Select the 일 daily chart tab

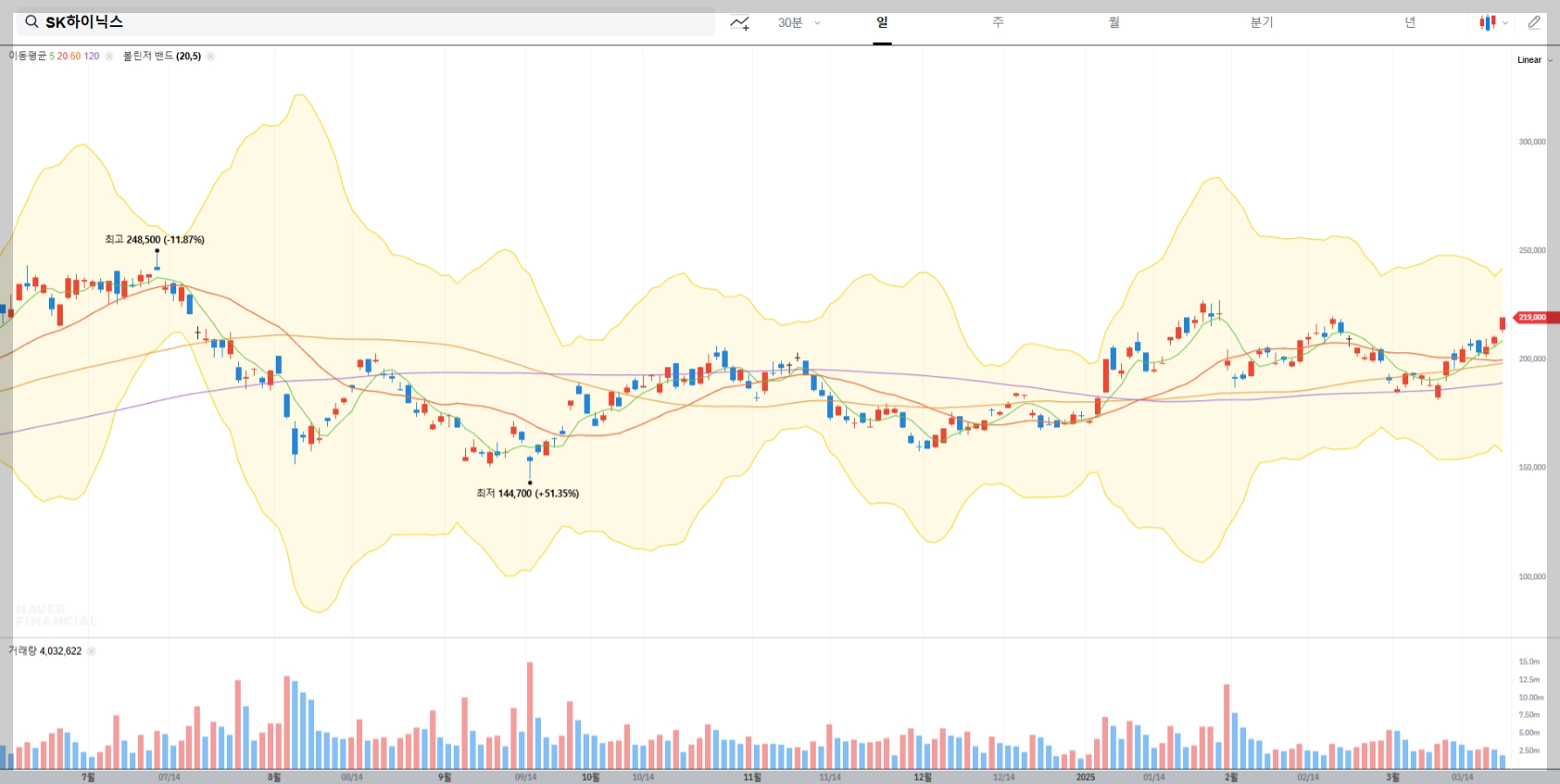point(882,23)
